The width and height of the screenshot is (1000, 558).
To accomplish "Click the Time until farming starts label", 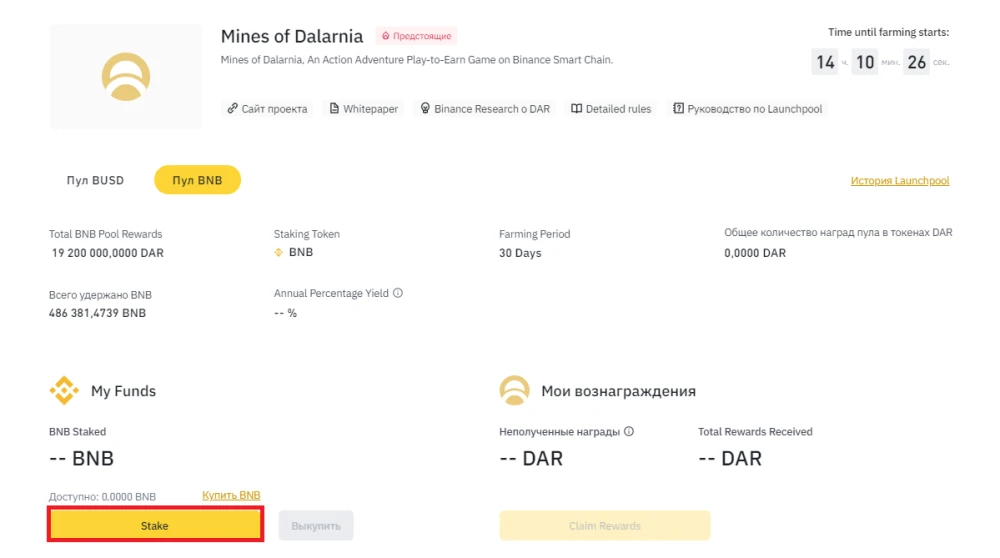I will (x=888, y=32).
